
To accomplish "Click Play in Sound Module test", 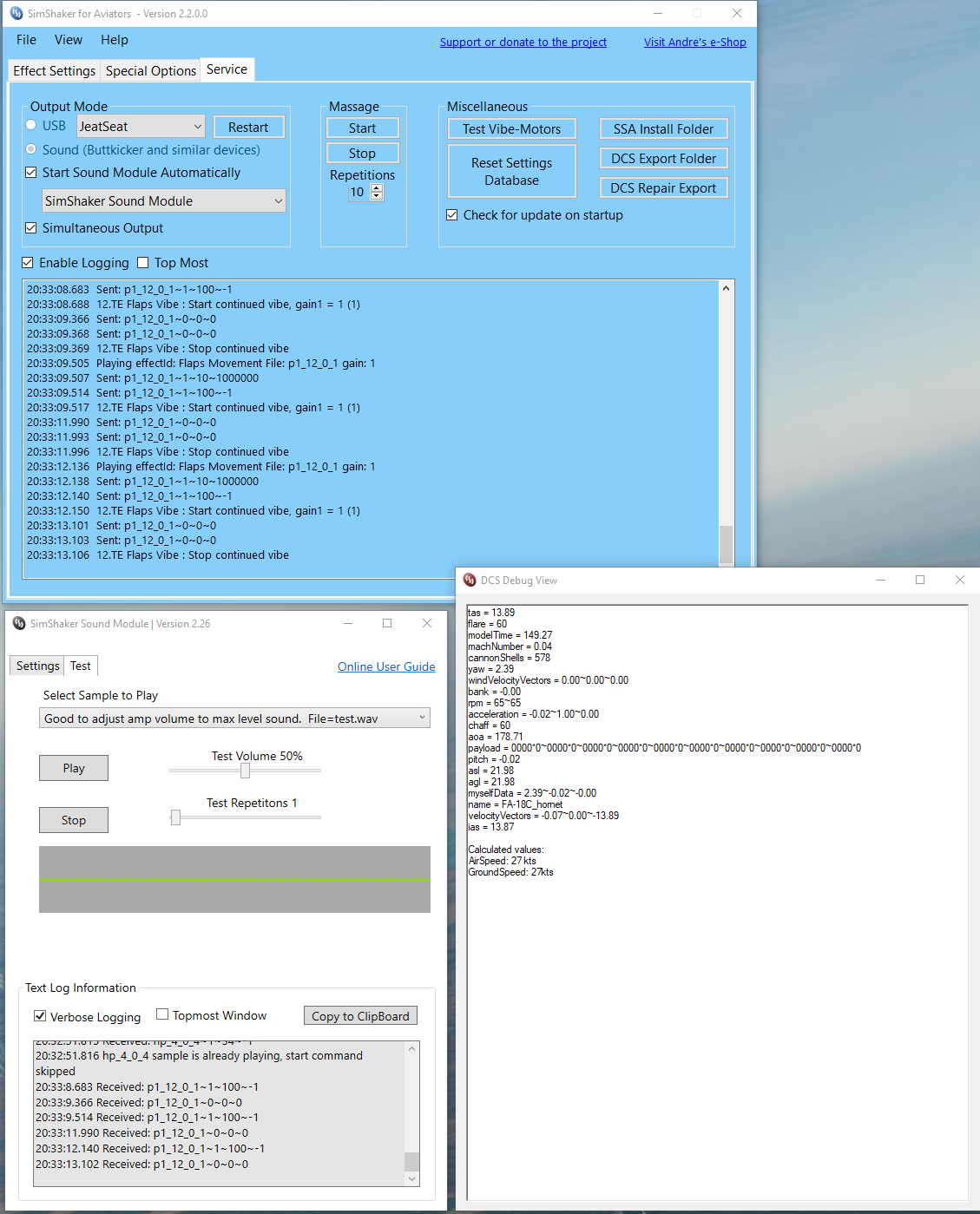I will point(74,768).
